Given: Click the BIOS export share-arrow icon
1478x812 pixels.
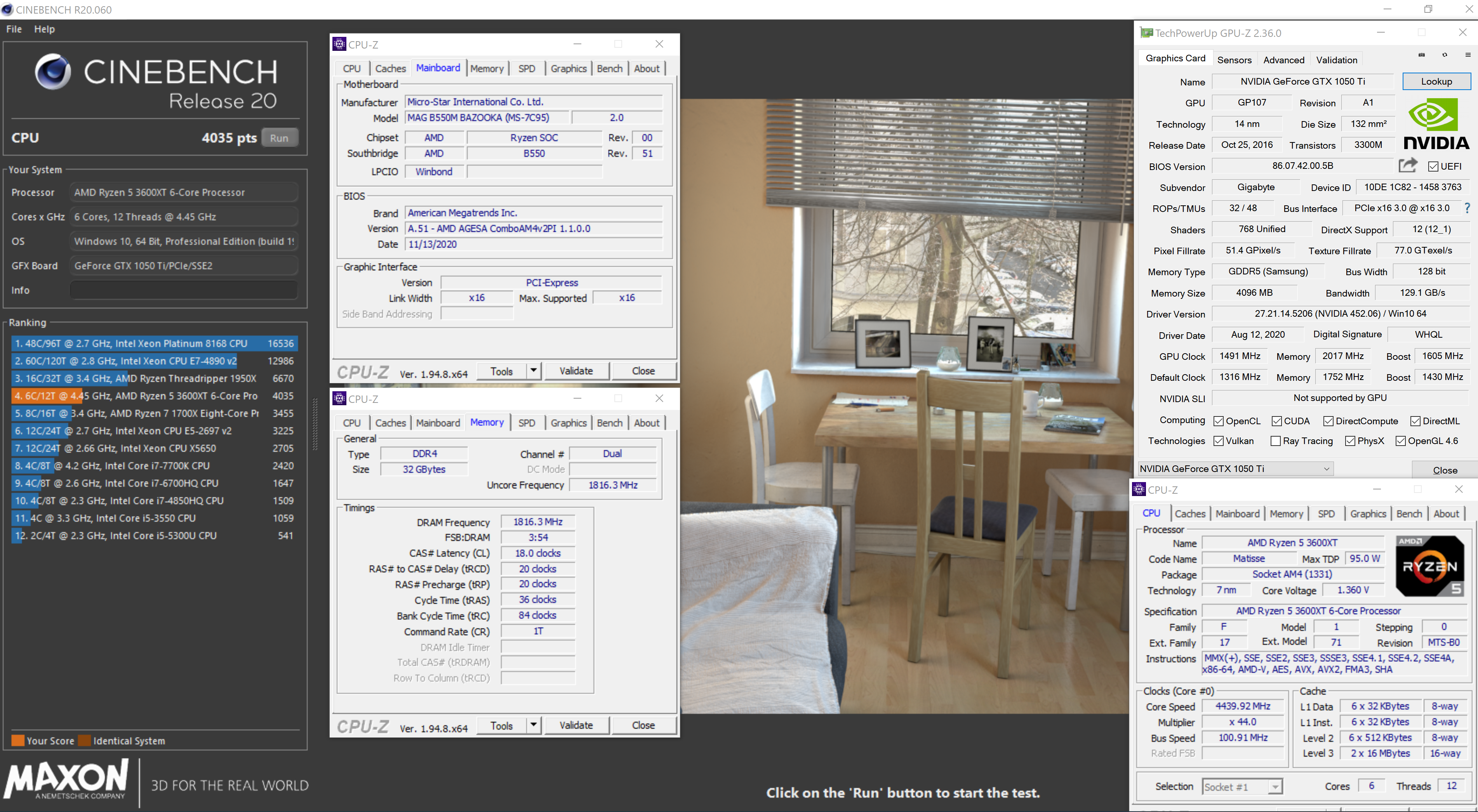Looking at the screenshot, I should [x=1407, y=166].
